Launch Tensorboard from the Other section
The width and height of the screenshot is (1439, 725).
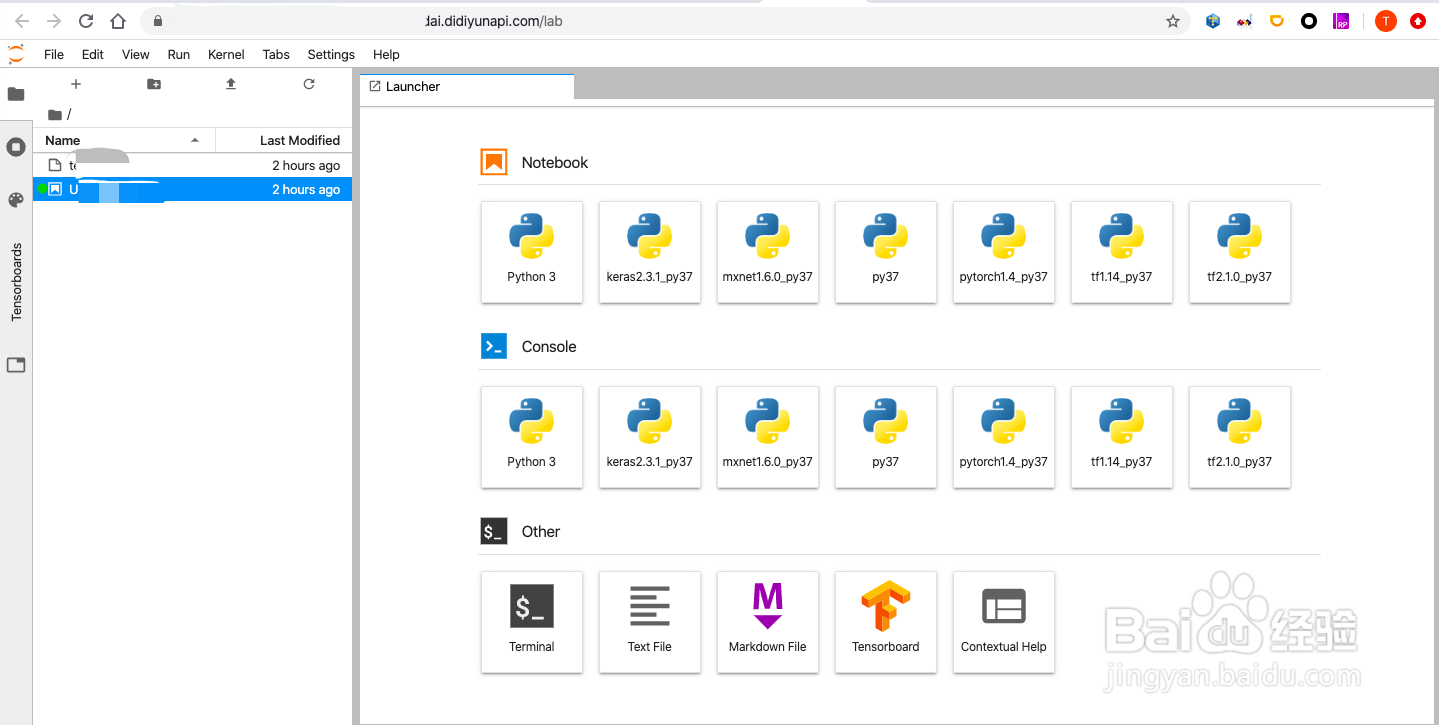(885, 621)
